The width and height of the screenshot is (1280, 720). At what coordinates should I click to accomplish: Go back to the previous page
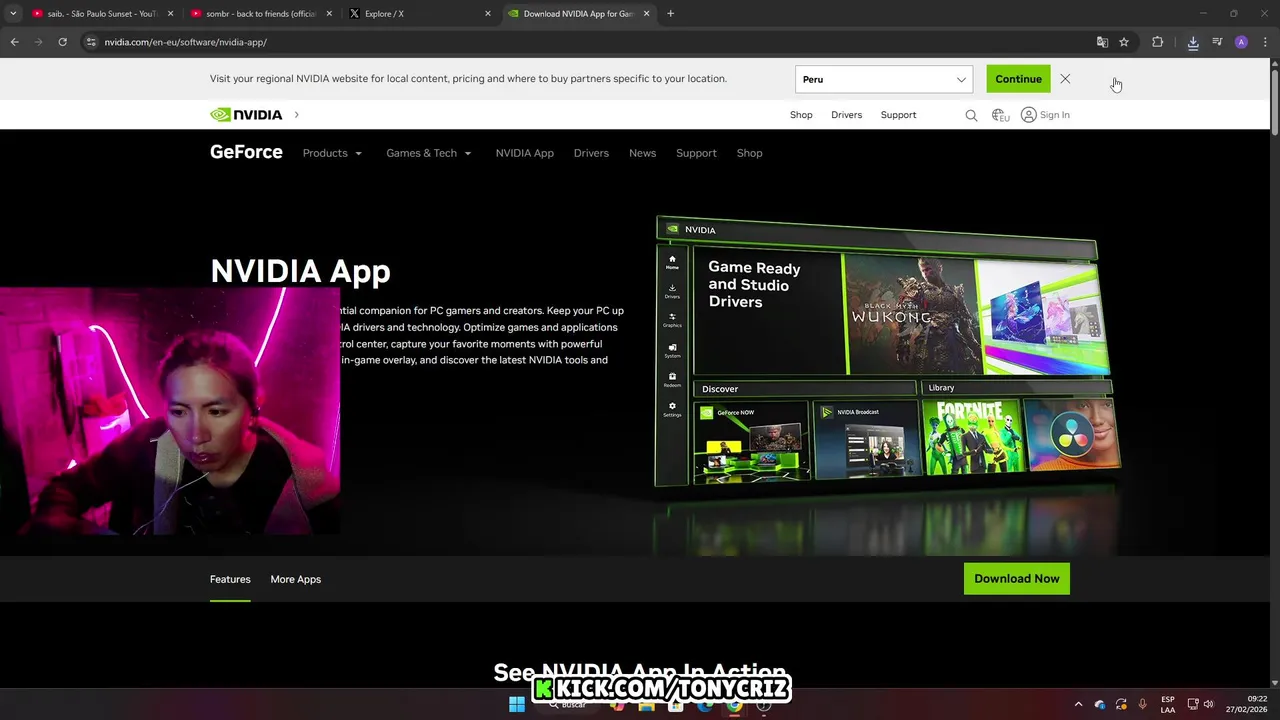pos(14,42)
